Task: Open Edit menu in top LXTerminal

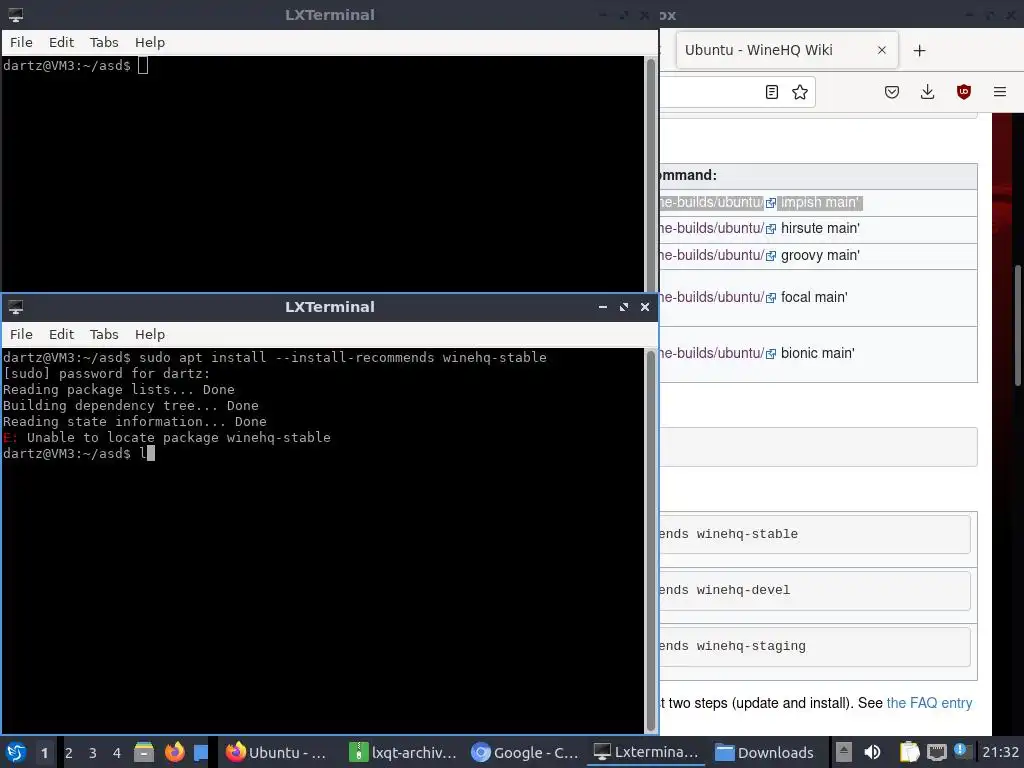Action: coord(61,42)
